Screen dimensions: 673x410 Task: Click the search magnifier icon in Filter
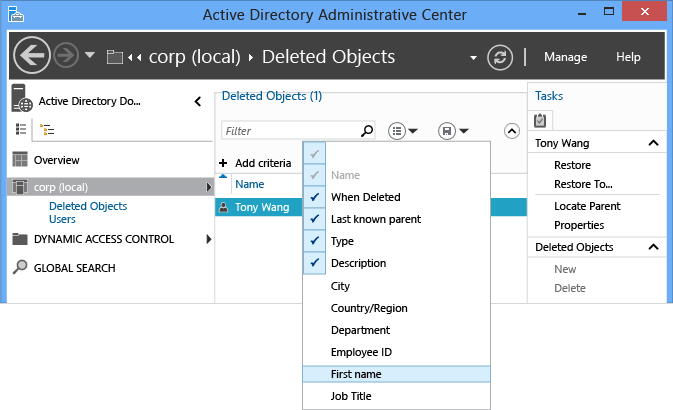pyautogui.click(x=367, y=130)
